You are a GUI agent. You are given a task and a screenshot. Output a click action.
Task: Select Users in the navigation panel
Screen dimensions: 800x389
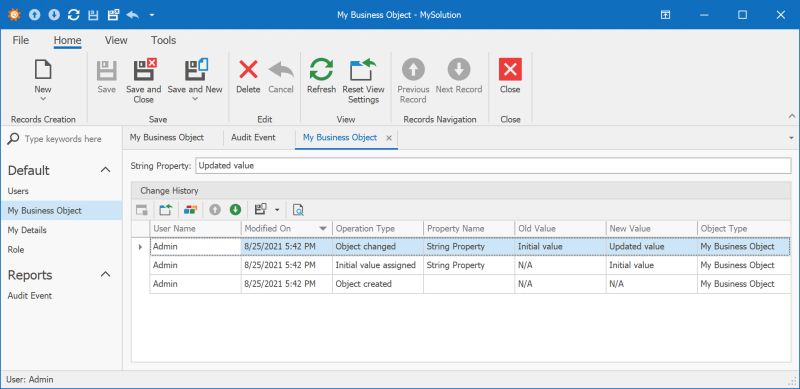click(x=18, y=191)
